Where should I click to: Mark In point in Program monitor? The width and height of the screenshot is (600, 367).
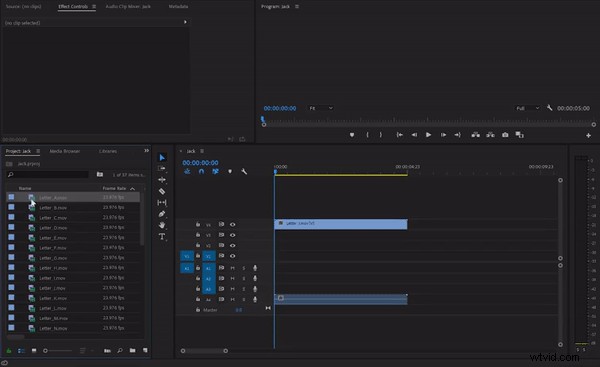(367, 135)
